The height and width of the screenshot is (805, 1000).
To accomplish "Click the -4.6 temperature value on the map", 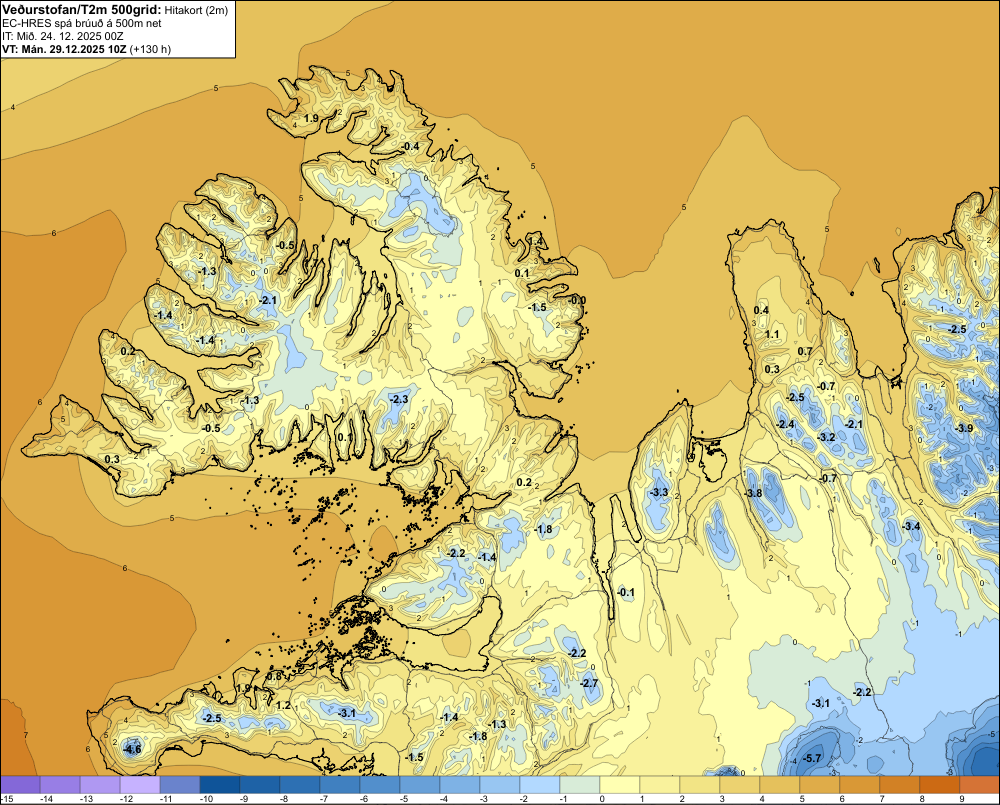I will [x=133, y=749].
